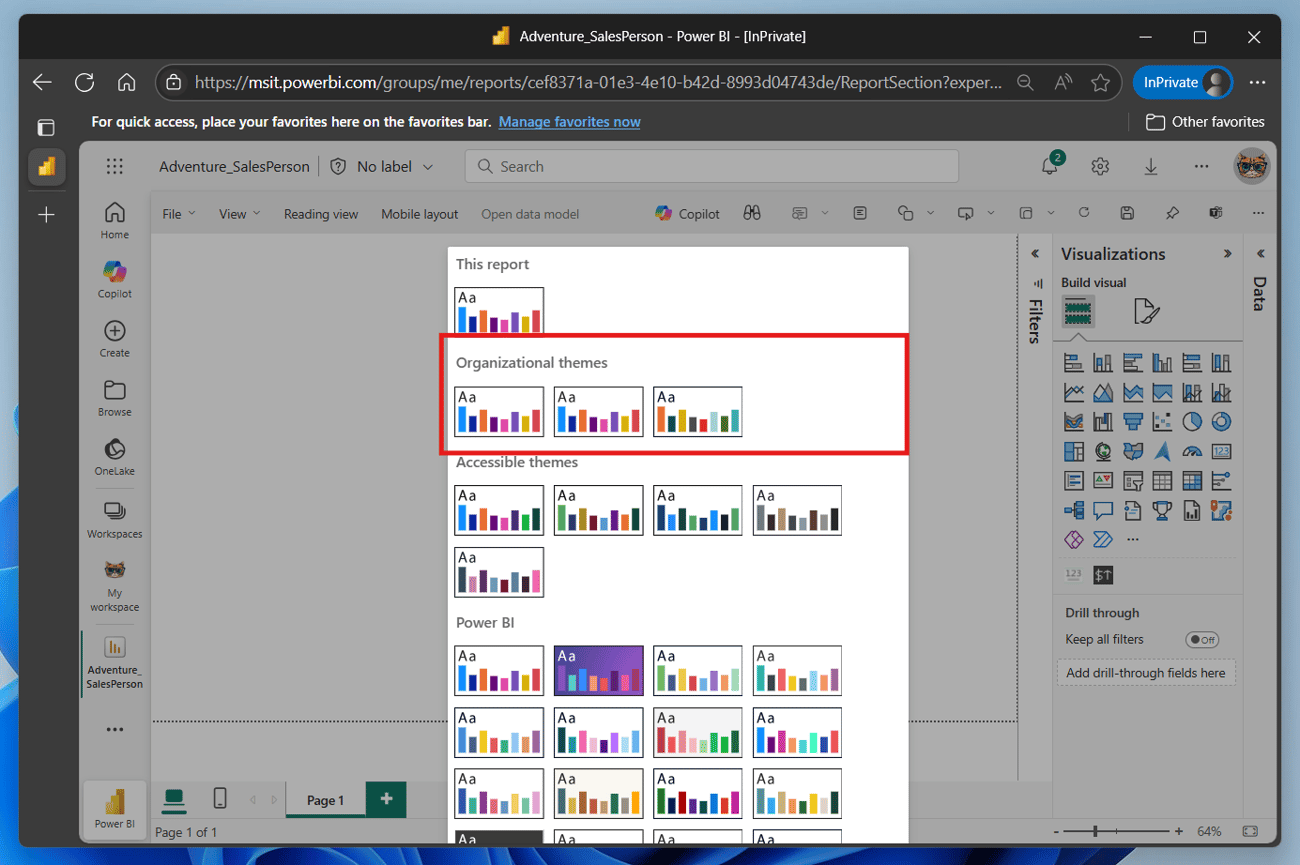Image resolution: width=1300 pixels, height=865 pixels.
Task: Select the purple Power BI theme swatch
Action: [598, 670]
